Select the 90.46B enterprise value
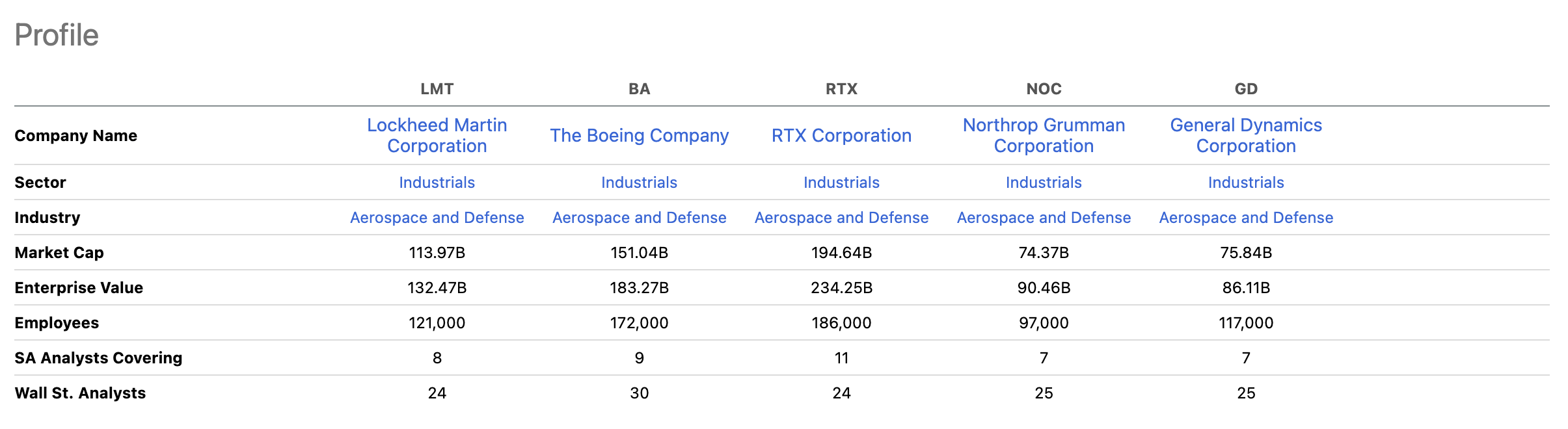This screenshot has width=1568, height=429. click(1044, 288)
